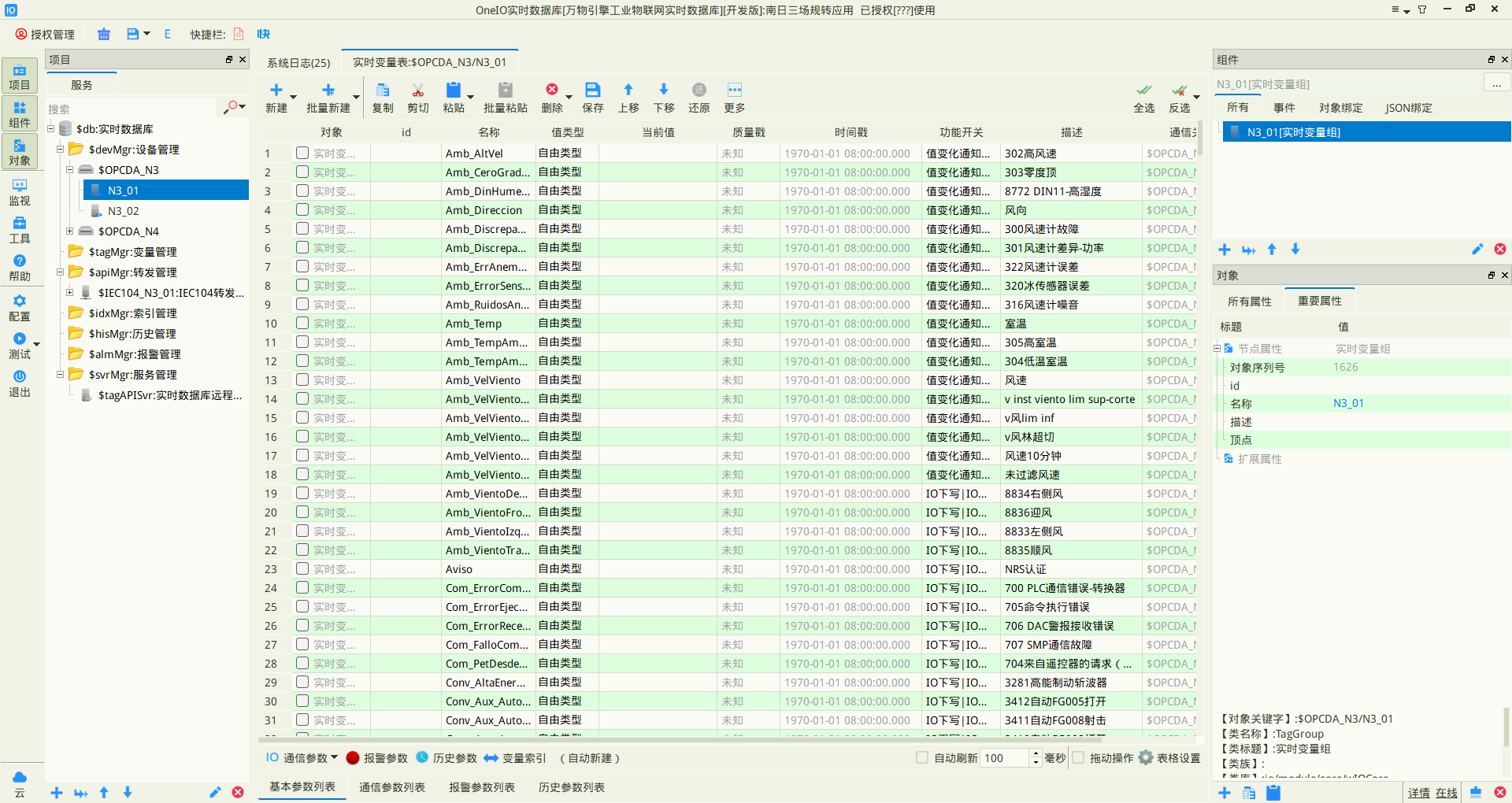Click the 剪切 scissors icon
The width and height of the screenshot is (1512, 803).
[418, 90]
